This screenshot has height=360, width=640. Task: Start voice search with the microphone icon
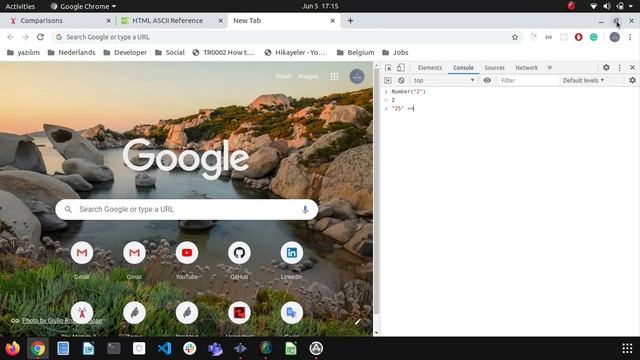(305, 209)
